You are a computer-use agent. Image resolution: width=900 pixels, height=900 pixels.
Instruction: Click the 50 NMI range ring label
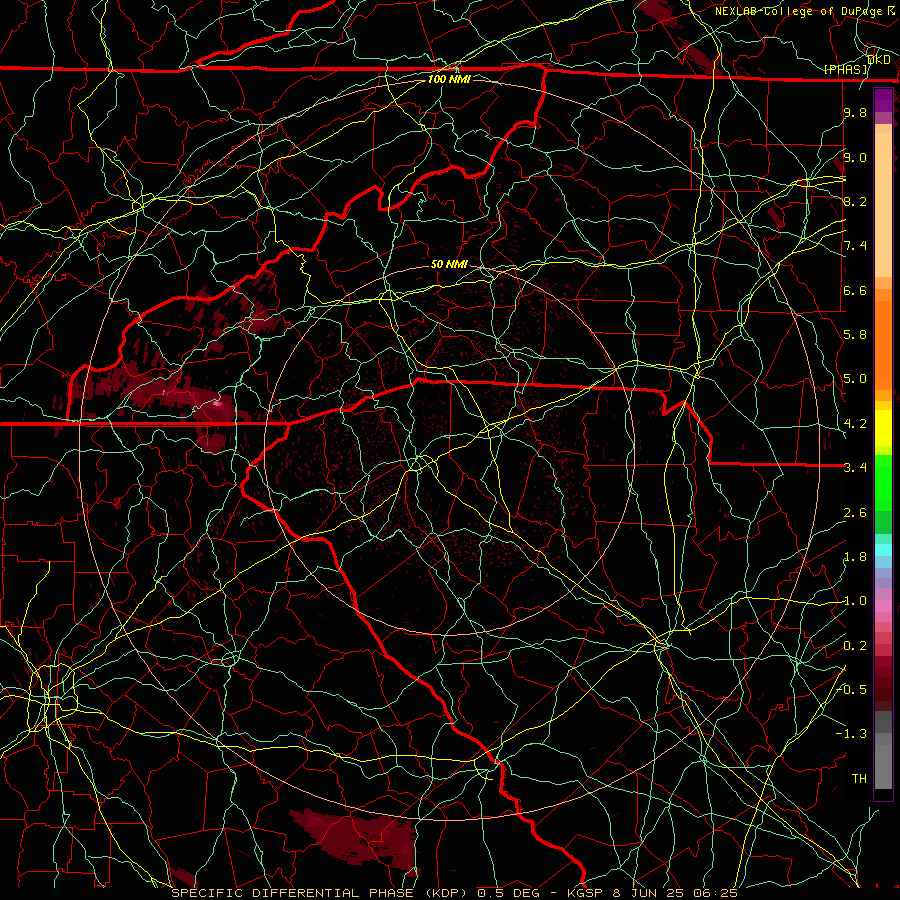[x=449, y=264]
